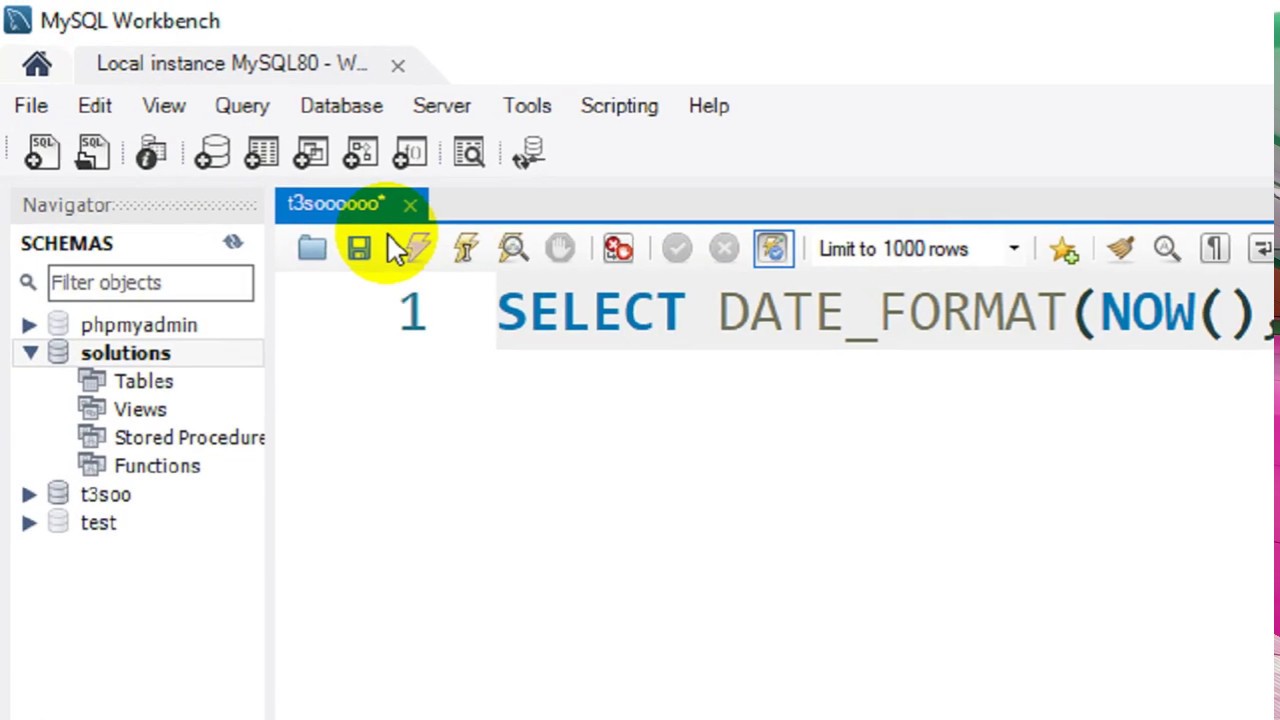The height and width of the screenshot is (720, 1280).
Task: Select Functions under solutions schema
Action: (x=157, y=466)
